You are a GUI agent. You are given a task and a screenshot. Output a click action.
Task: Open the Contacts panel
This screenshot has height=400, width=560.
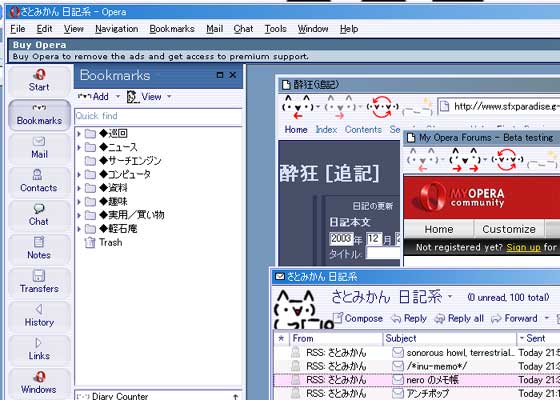pyautogui.click(x=39, y=181)
